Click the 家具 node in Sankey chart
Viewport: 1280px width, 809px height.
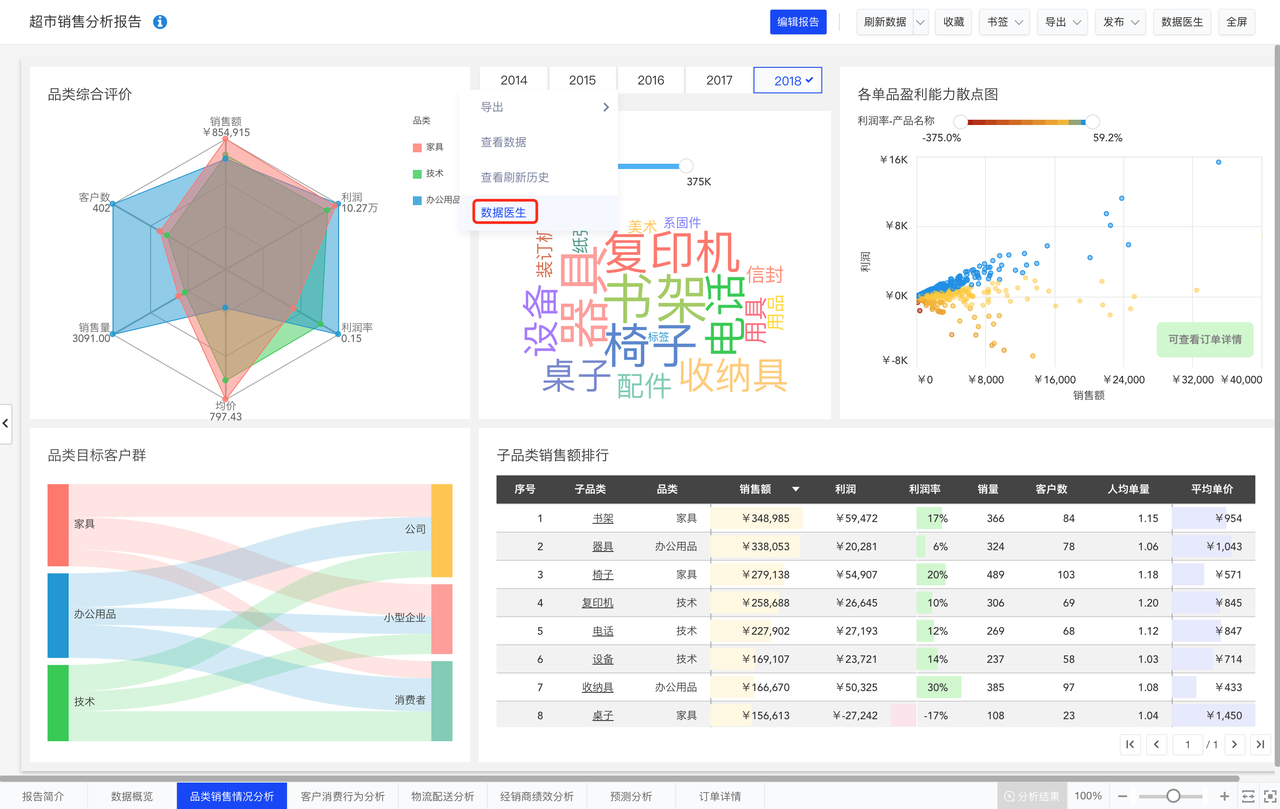coord(58,525)
